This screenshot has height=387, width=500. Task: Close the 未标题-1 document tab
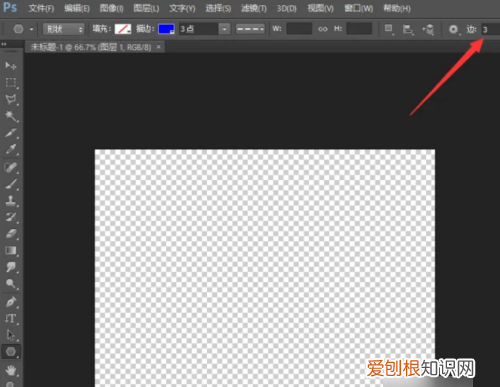159,47
